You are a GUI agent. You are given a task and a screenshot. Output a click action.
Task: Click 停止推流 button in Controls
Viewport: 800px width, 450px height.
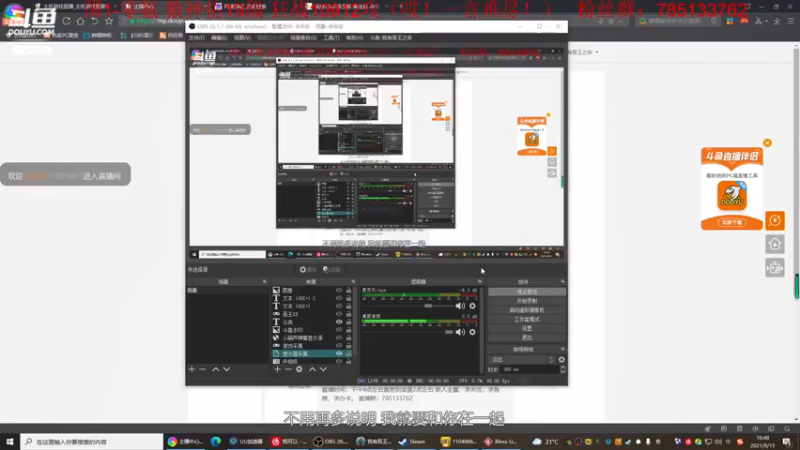[527, 292]
